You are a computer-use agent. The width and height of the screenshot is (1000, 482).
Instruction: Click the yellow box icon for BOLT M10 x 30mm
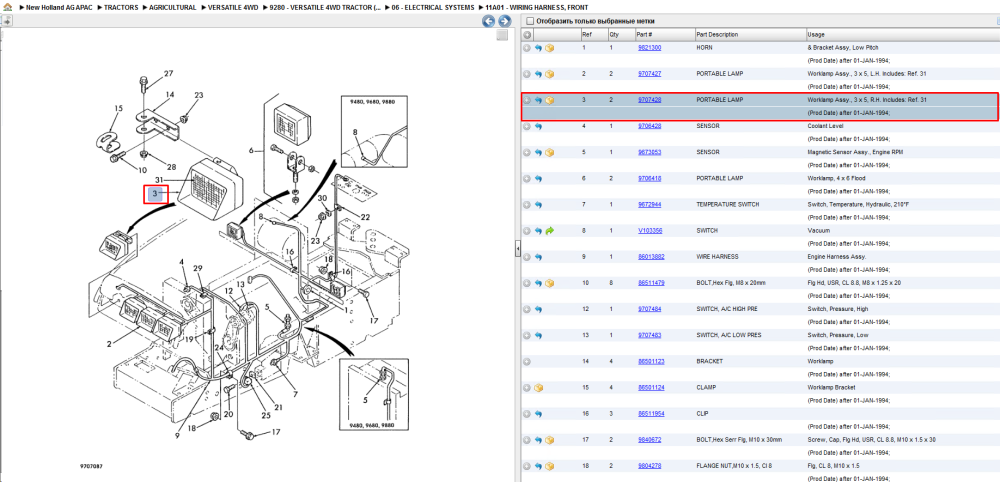point(549,440)
